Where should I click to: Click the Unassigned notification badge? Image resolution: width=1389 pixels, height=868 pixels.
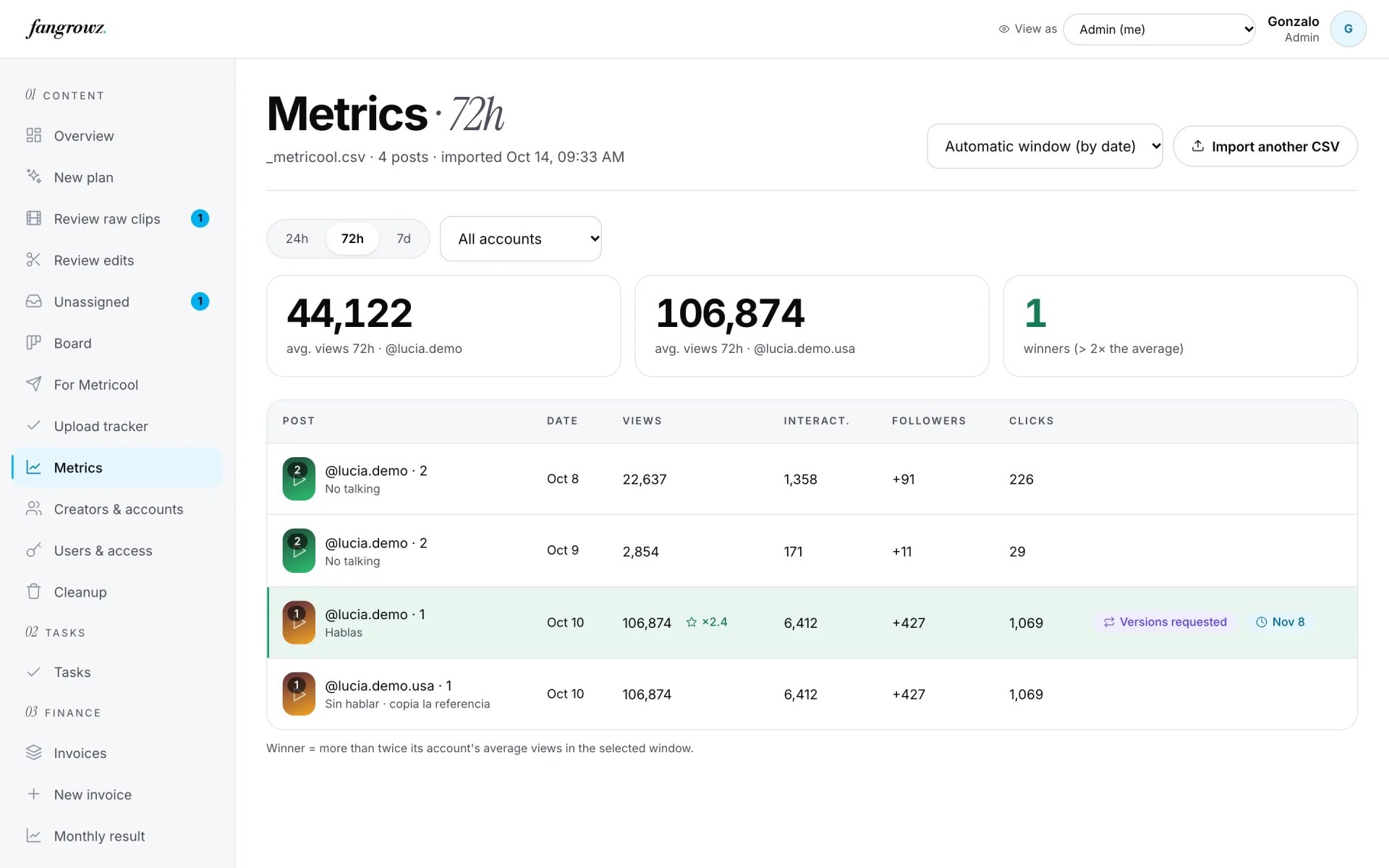200,301
